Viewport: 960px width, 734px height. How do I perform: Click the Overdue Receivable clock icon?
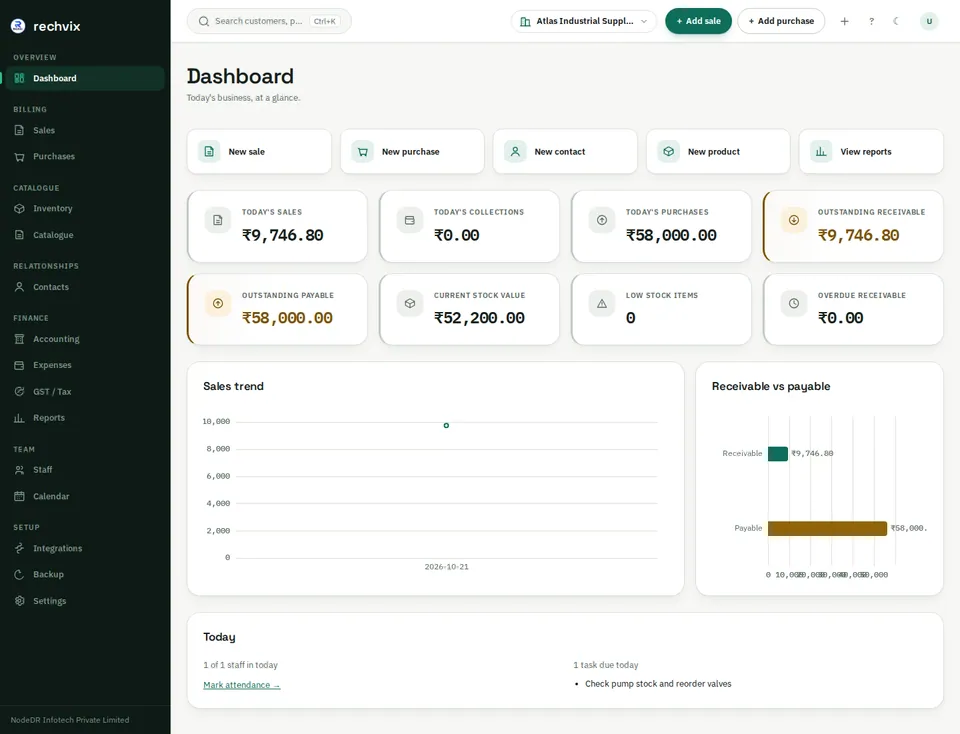coord(793,304)
